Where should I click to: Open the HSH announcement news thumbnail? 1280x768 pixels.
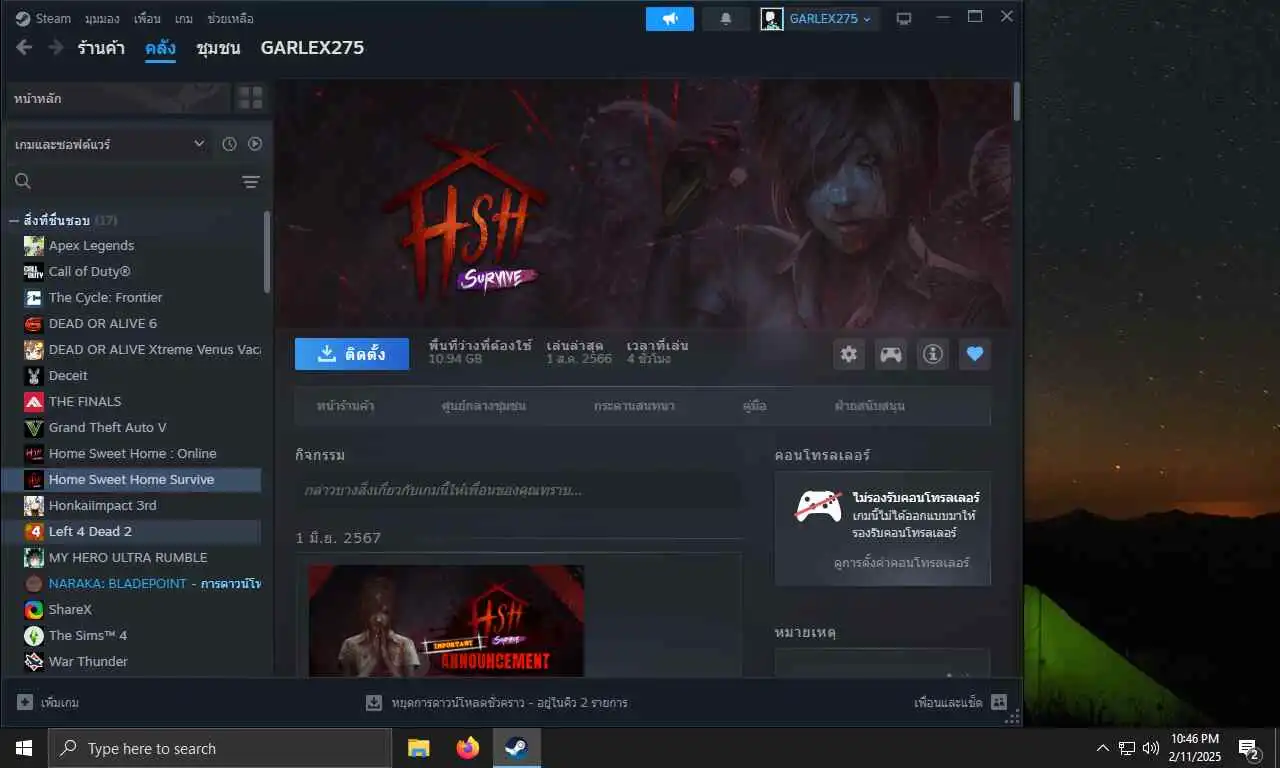(446, 621)
